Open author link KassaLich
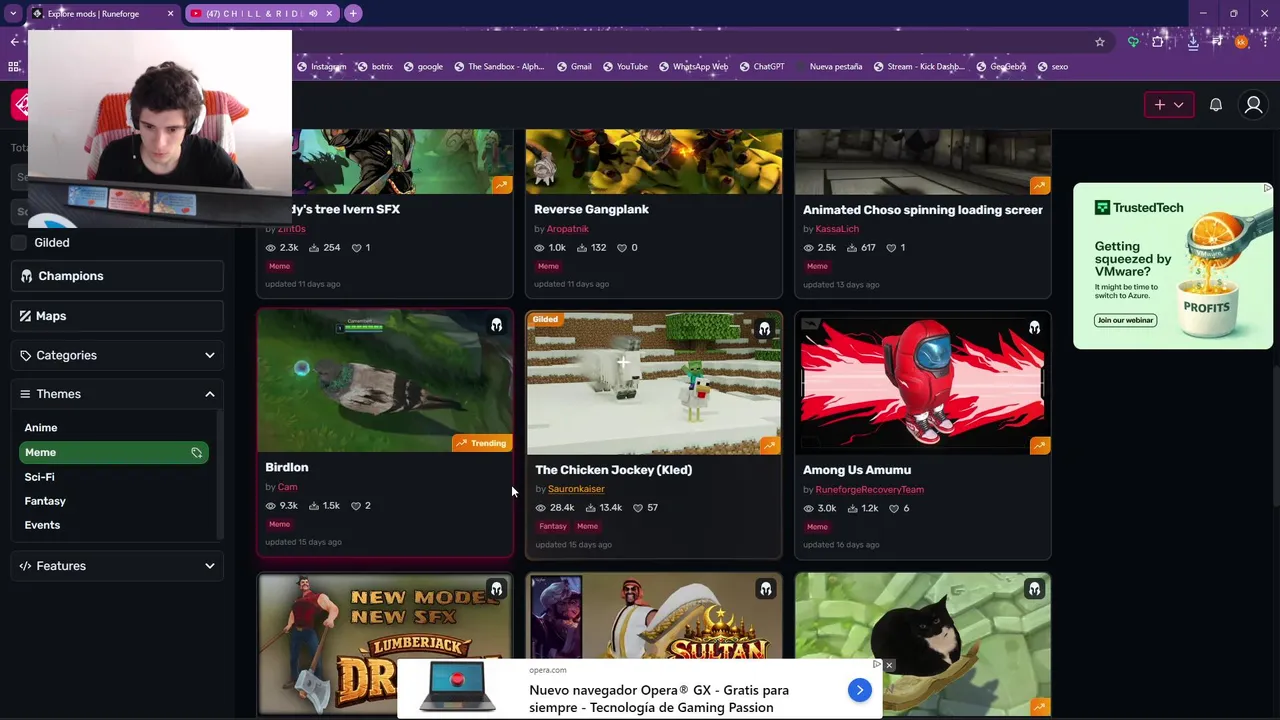 (837, 229)
